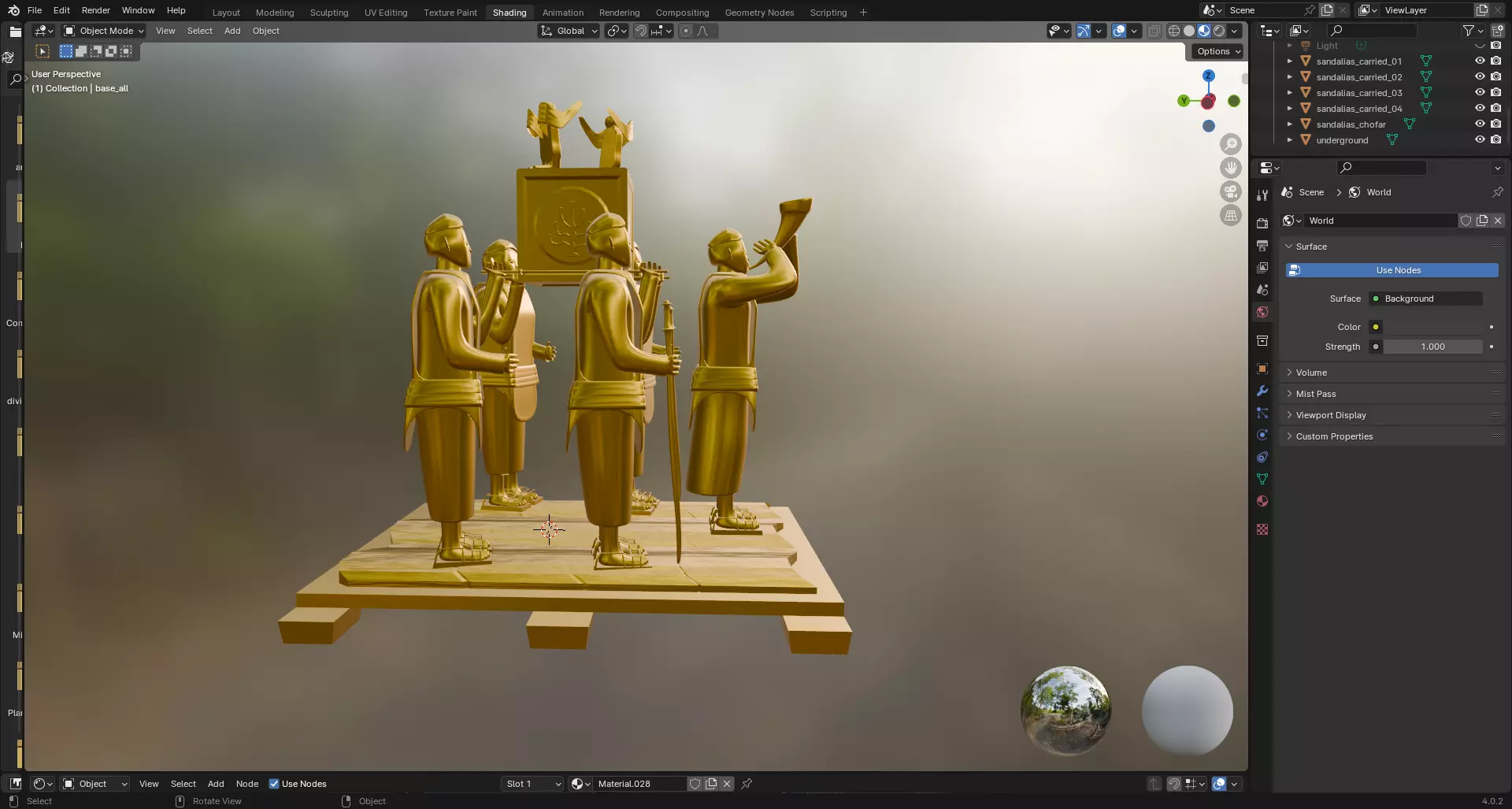Toggle the camera view gizmo
Screen dimensions: 1512x809
pyautogui.click(x=1231, y=191)
